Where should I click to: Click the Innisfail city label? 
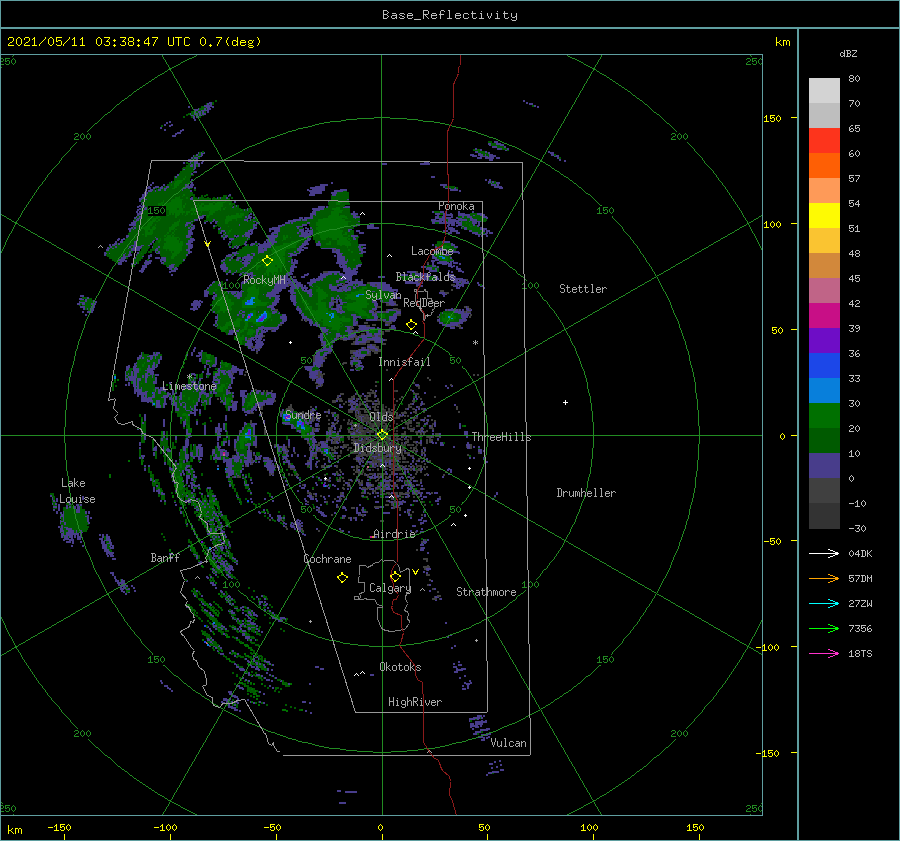point(404,362)
